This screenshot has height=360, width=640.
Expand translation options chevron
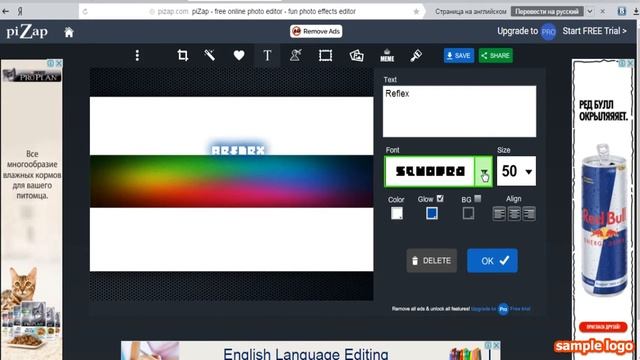tap(590, 11)
